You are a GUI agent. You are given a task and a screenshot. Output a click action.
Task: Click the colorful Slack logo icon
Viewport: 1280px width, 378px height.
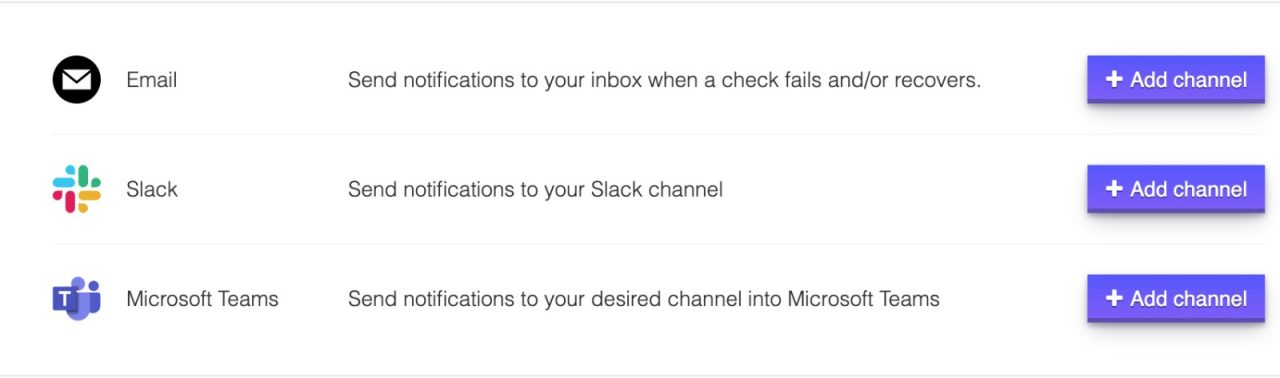coord(77,189)
